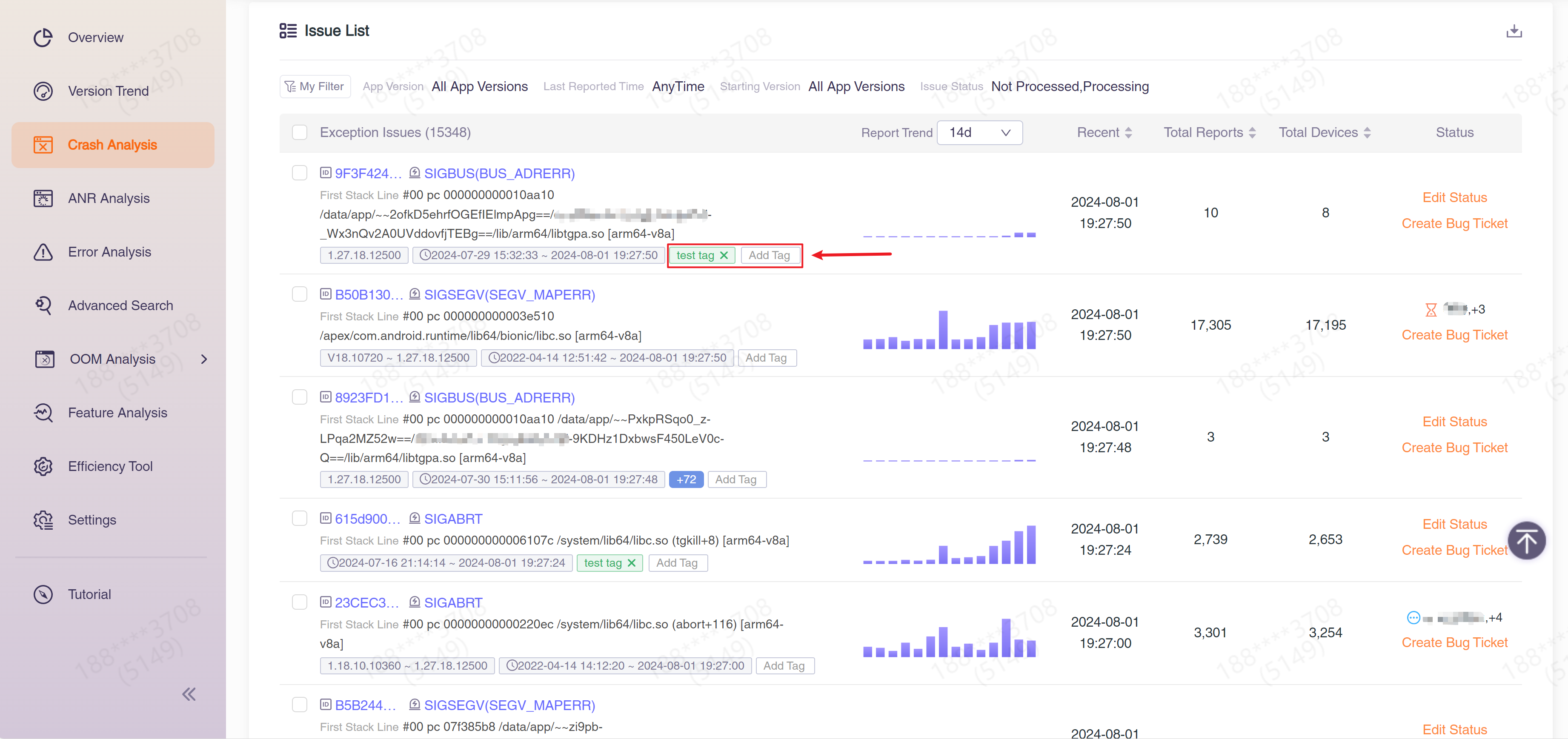Screen dimensions: 1568x739
Task: Click Edit Status for issue 9F3F424
Action: (1454, 198)
